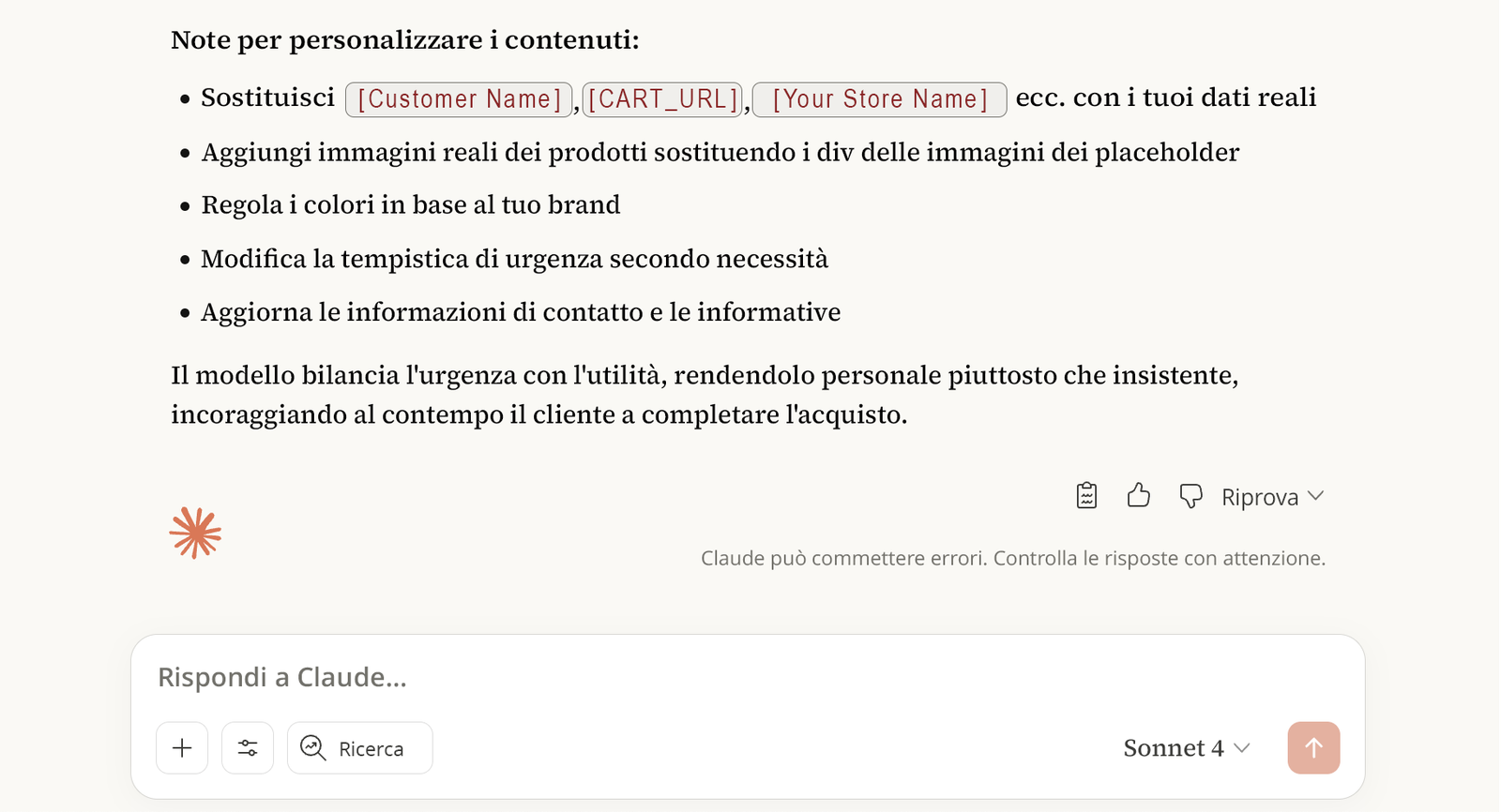Click the Note per personalizzare i contenuti heading
1501x812 pixels.
[404, 40]
